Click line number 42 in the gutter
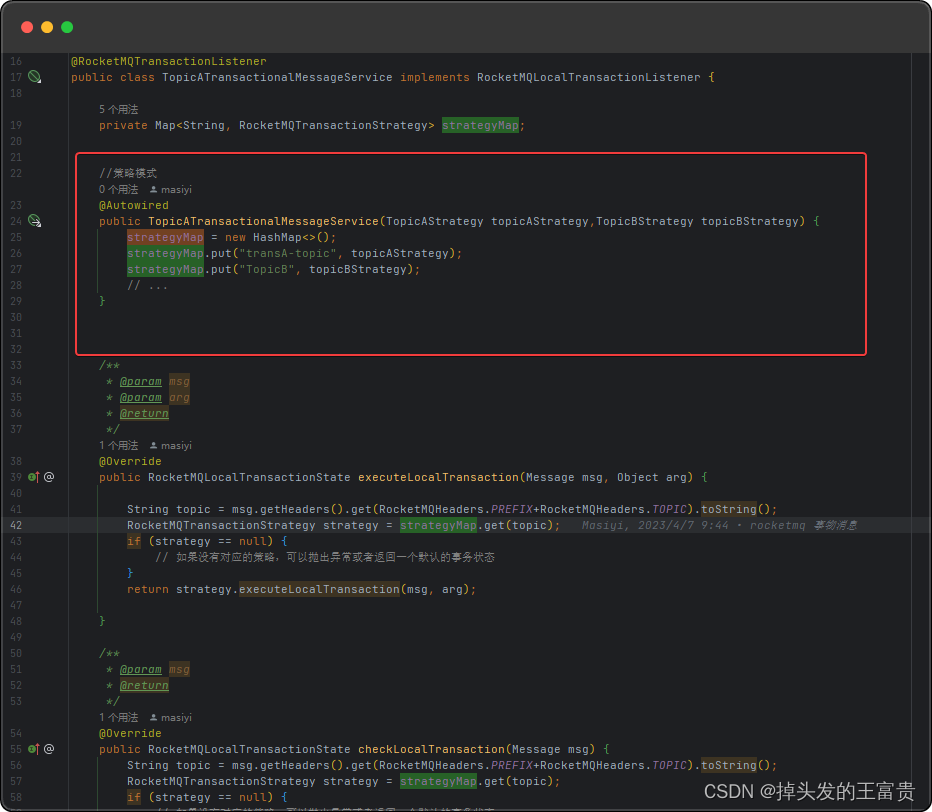The image size is (932, 812). (16, 525)
